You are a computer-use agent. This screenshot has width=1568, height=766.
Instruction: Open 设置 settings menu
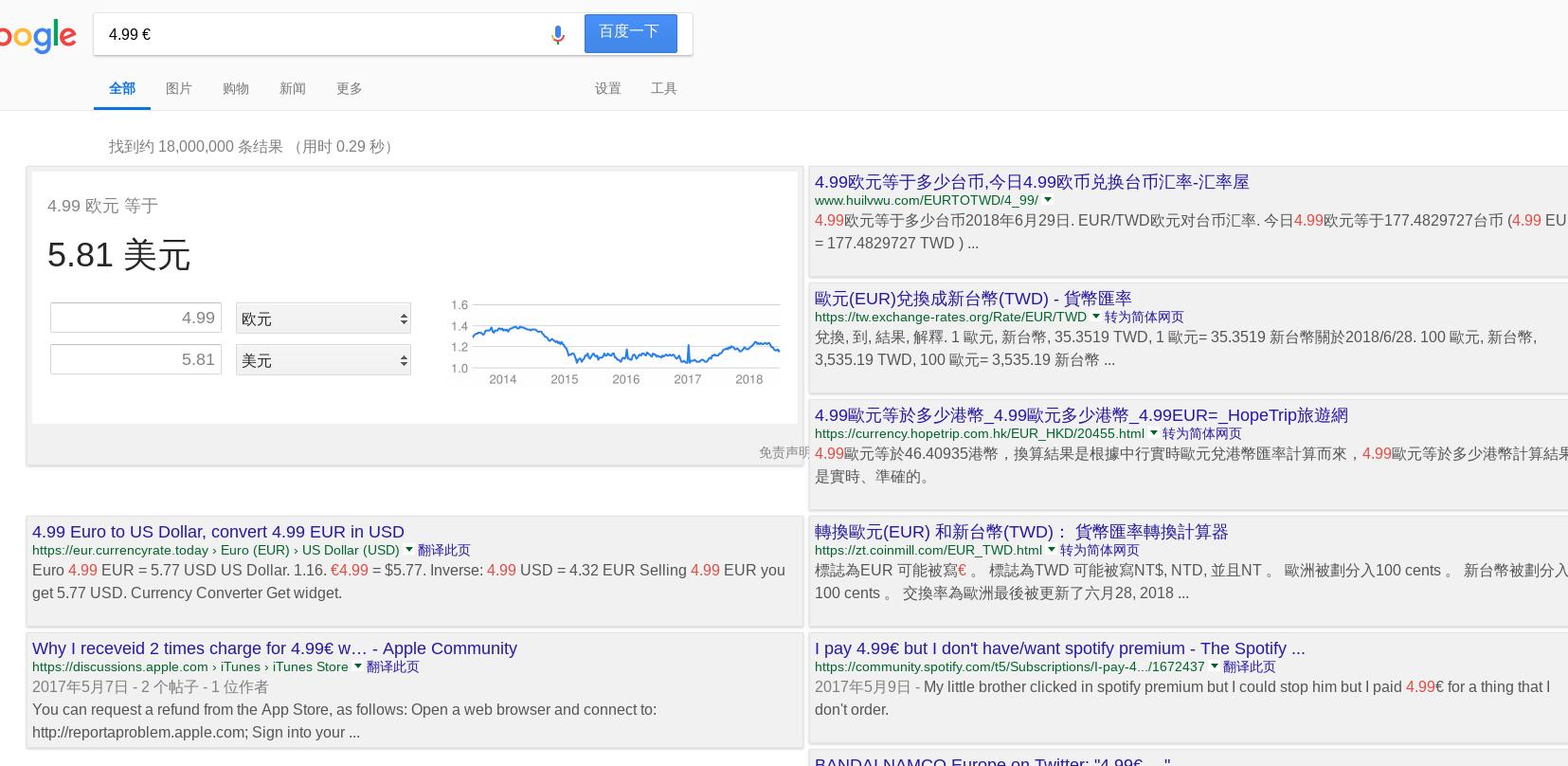tap(608, 88)
